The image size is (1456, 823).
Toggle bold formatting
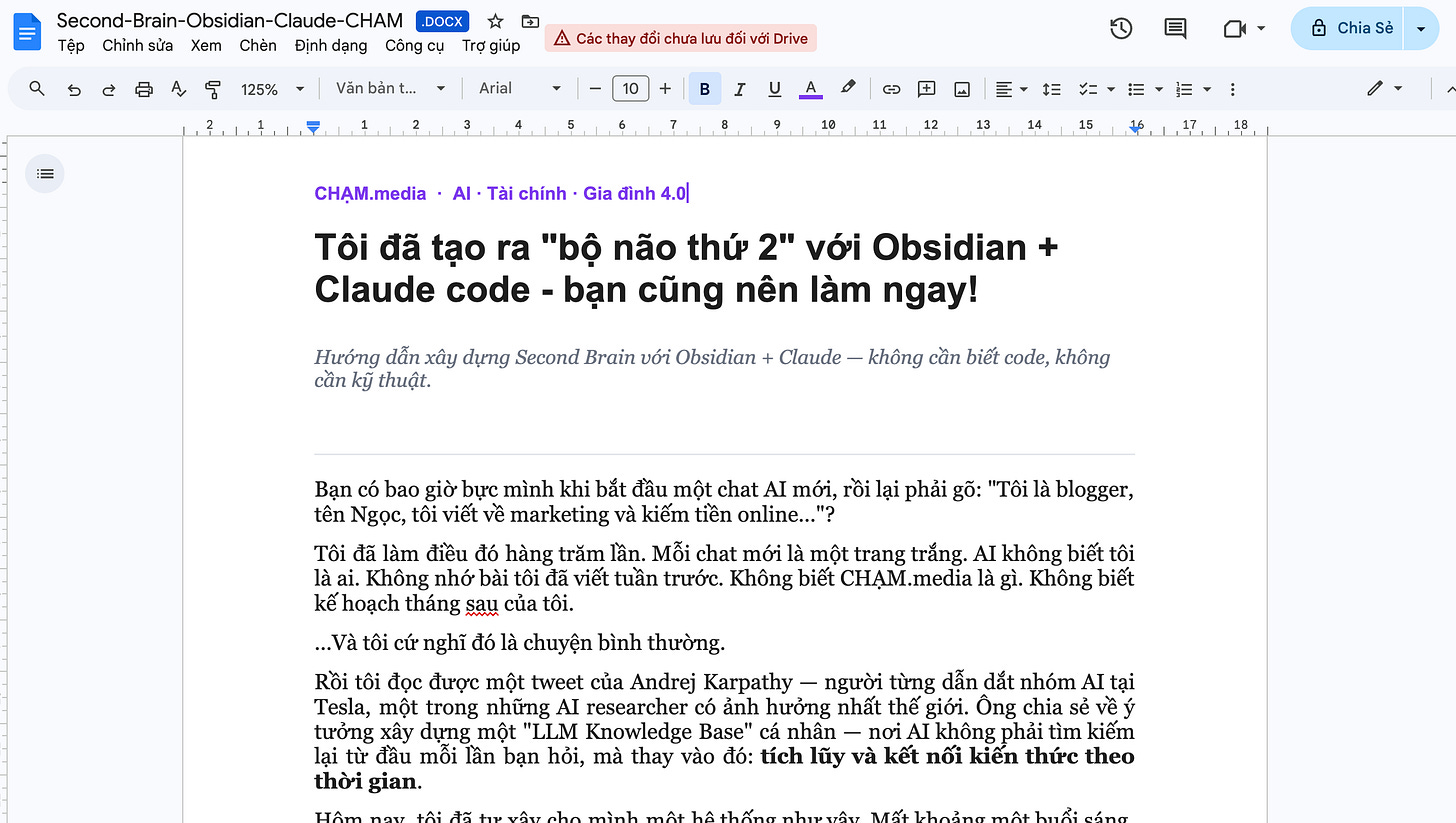tap(704, 89)
